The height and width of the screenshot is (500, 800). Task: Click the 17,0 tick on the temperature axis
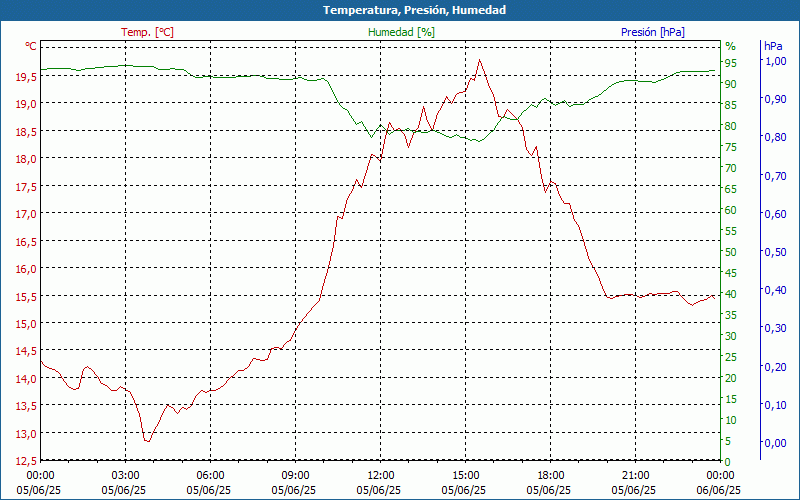pos(26,214)
